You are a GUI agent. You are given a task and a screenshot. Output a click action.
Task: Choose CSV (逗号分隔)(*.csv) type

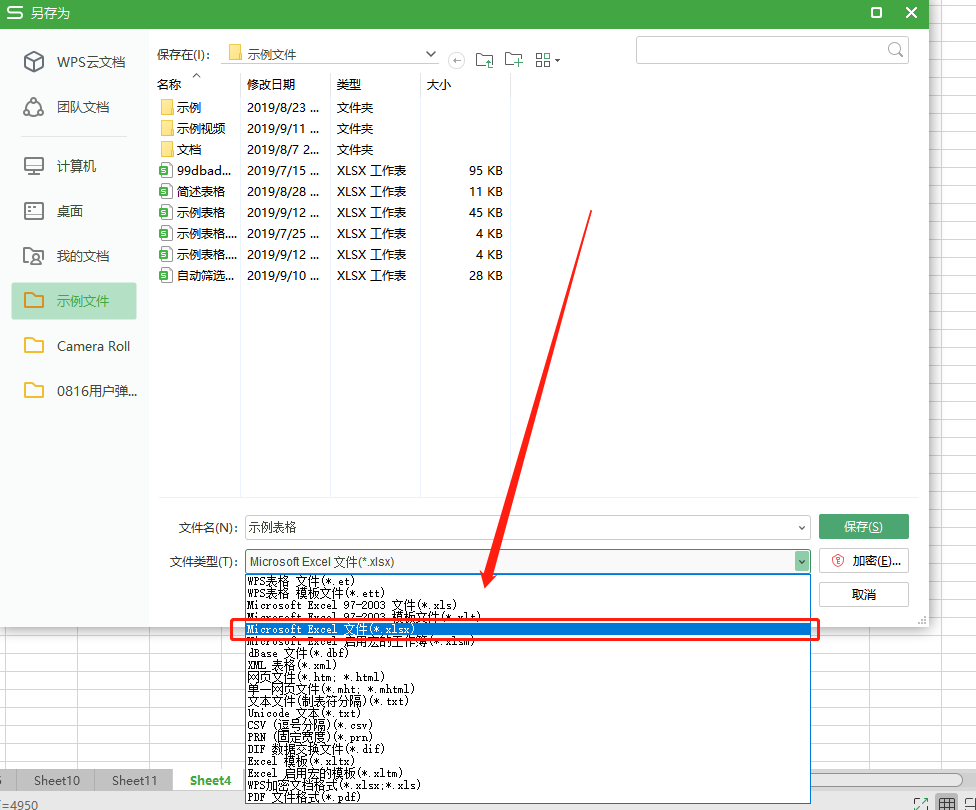coord(528,725)
